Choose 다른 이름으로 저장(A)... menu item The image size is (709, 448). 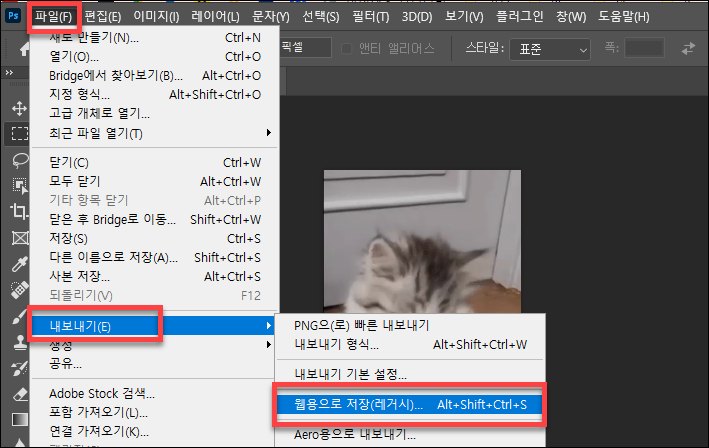(x=155, y=258)
